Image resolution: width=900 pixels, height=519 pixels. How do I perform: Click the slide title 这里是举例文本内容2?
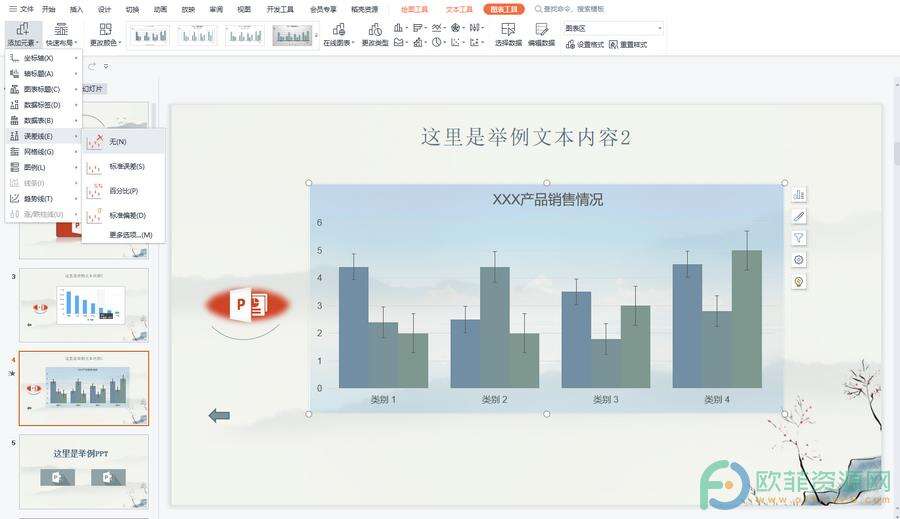[x=526, y=137]
